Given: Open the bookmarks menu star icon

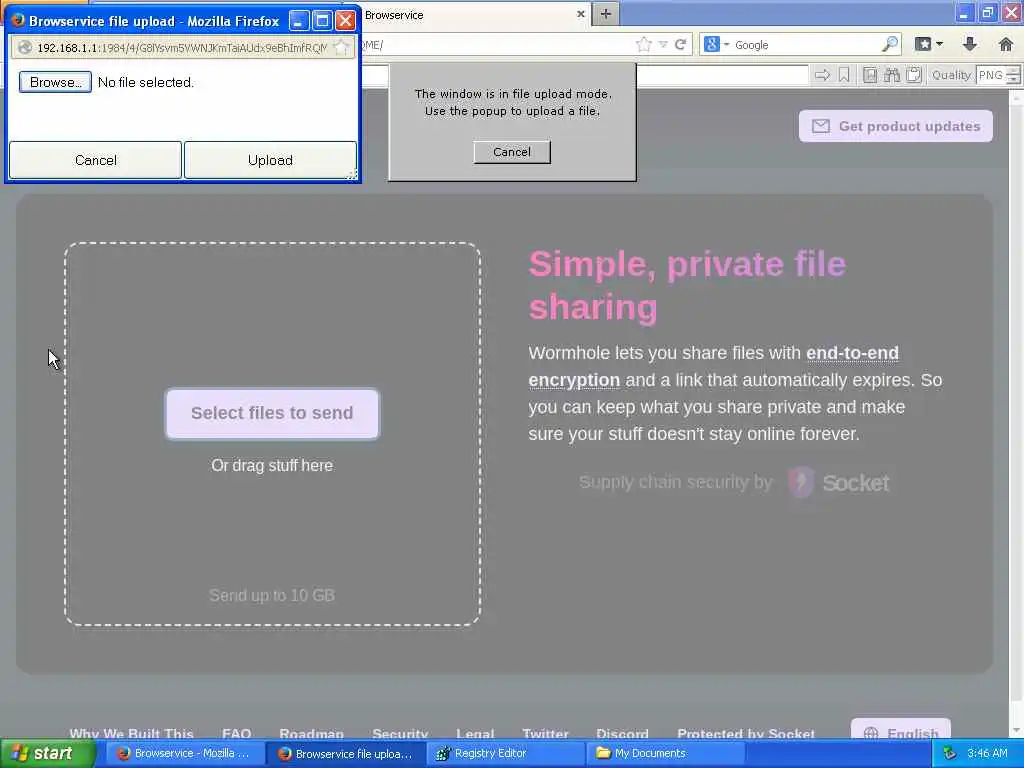Looking at the screenshot, I should pos(923,44).
